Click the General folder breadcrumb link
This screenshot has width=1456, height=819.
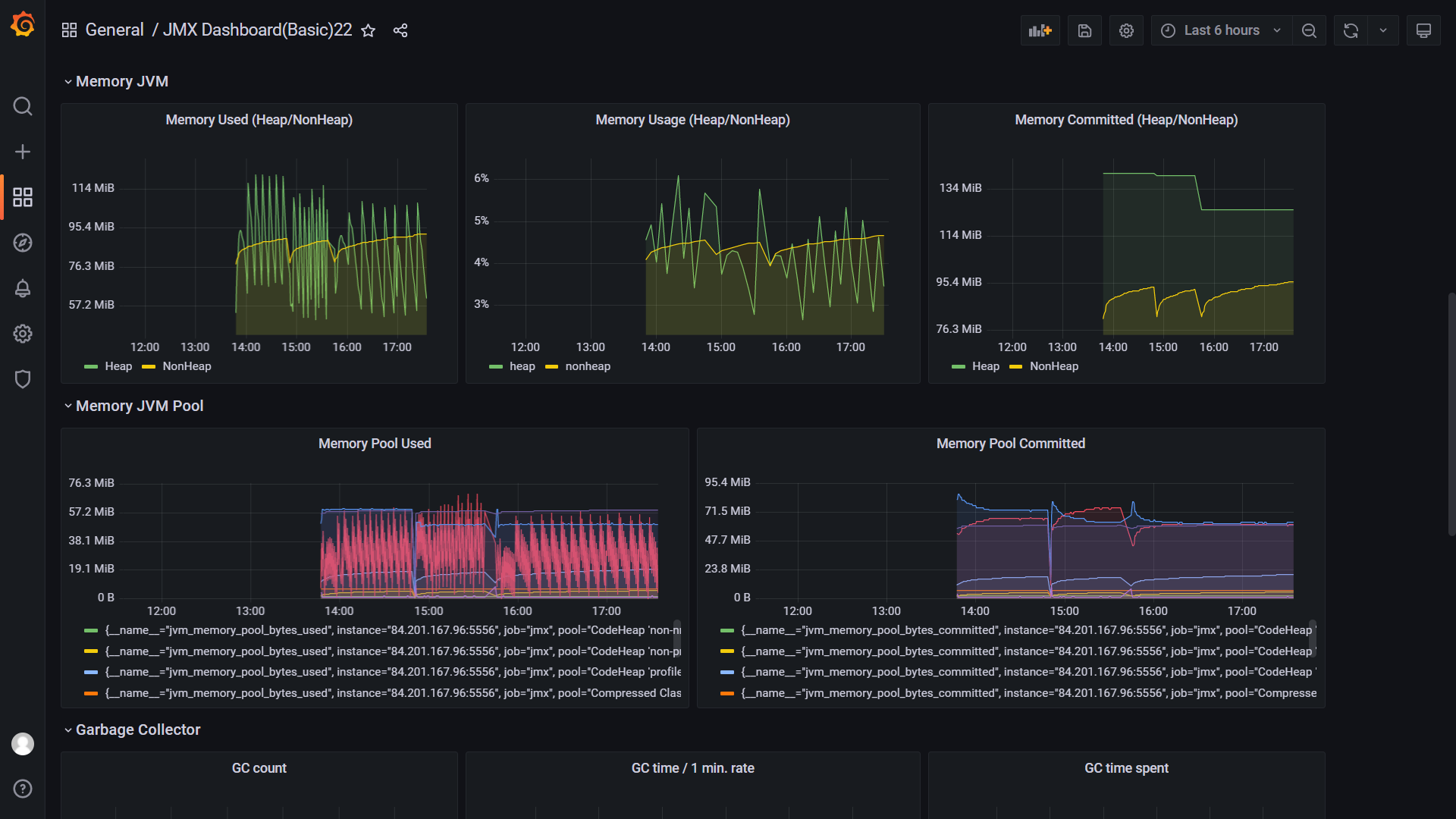pos(115,30)
